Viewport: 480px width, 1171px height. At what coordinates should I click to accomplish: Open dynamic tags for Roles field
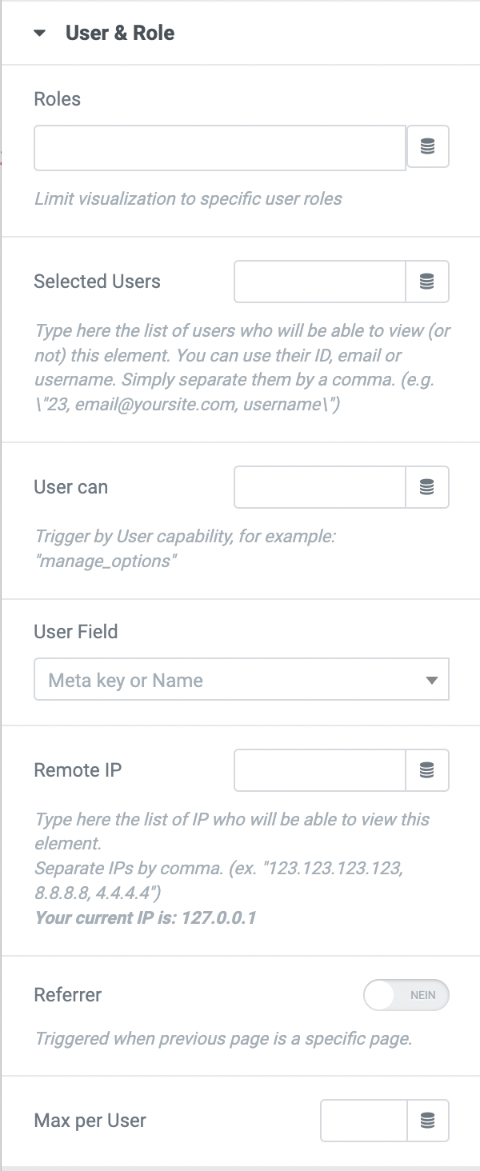coord(428,147)
